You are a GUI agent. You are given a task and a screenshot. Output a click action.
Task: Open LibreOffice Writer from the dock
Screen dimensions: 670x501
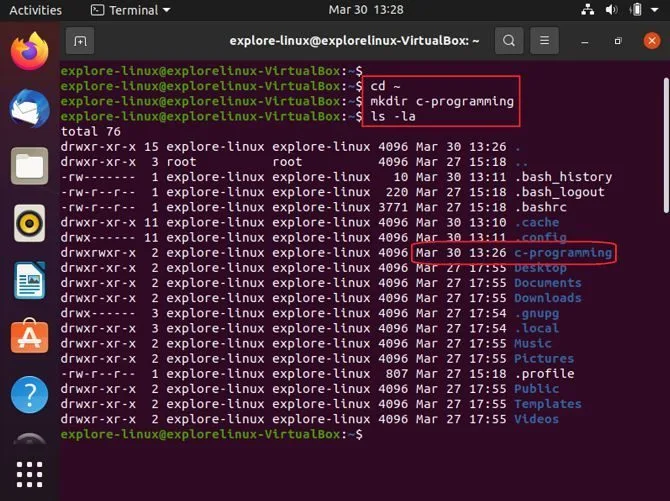[x=29, y=280]
